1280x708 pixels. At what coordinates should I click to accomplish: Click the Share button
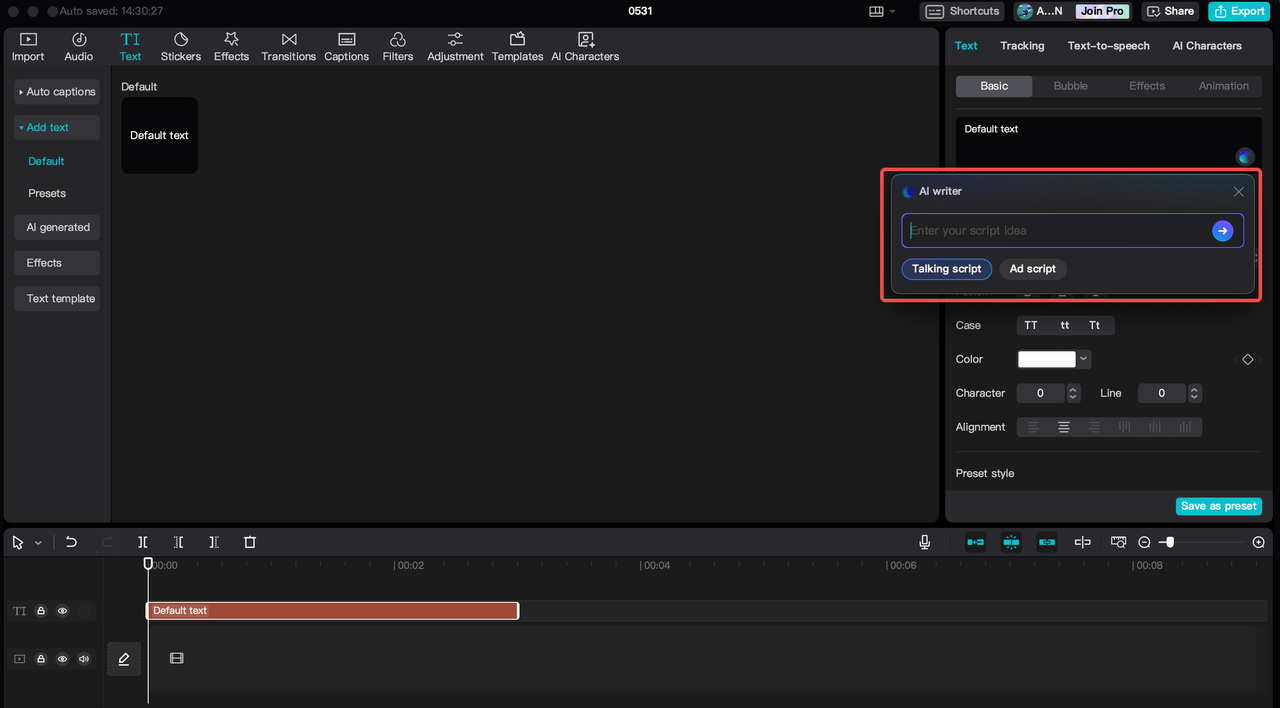1170,11
